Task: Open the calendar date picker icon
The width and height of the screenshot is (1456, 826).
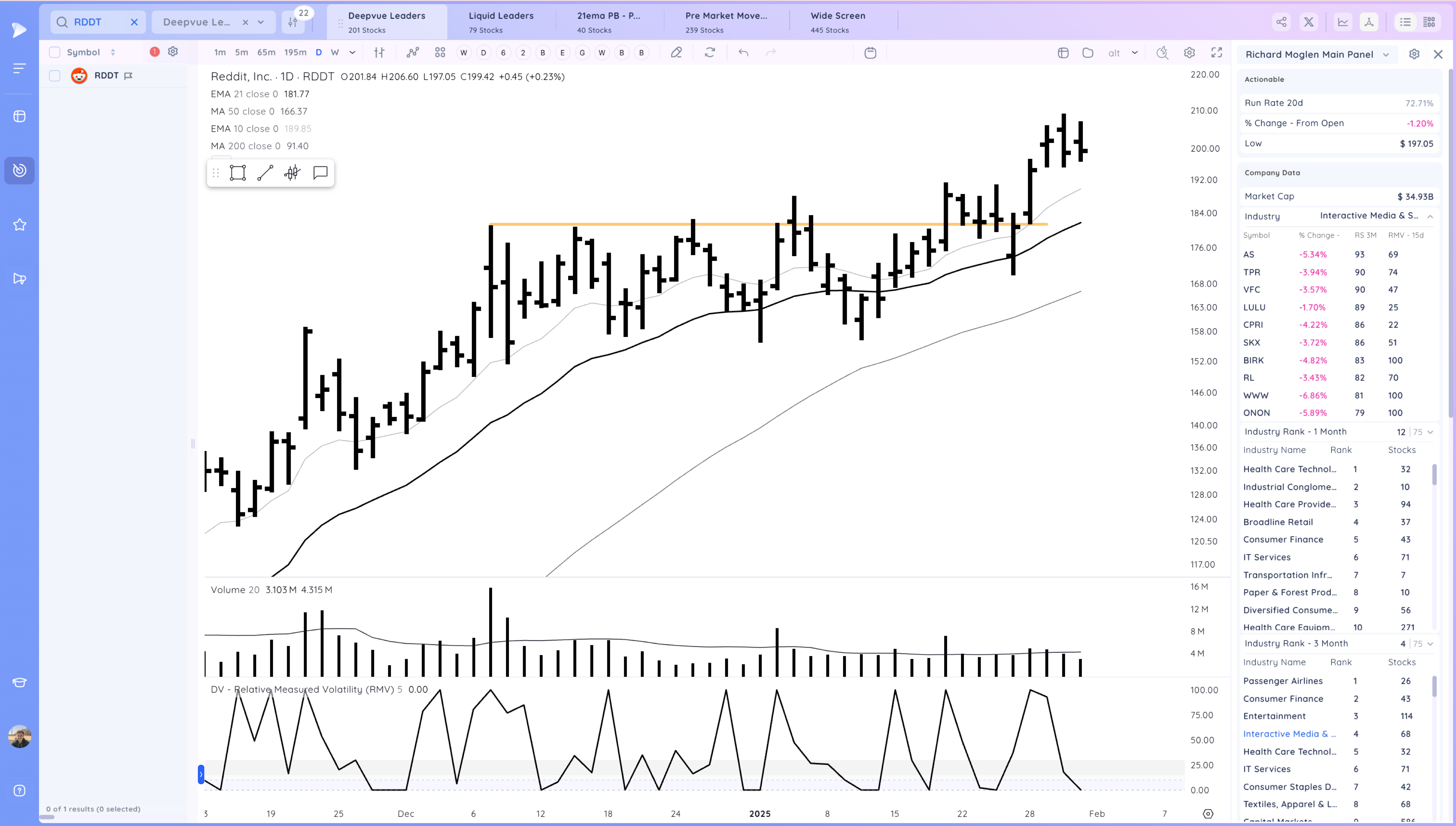Action: pyautogui.click(x=870, y=53)
